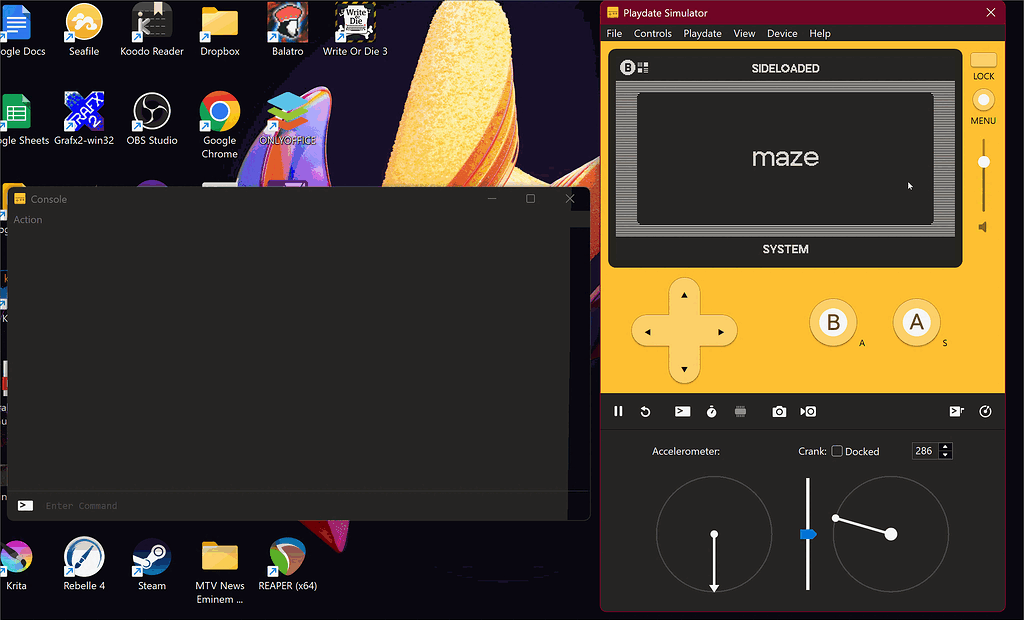The image size is (1024, 620).
Task: Open the Device menu
Action: [782, 33]
